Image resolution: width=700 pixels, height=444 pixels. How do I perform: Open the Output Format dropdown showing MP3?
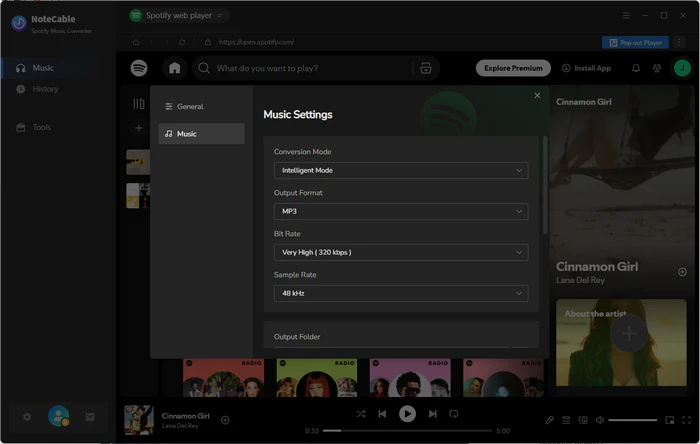pyautogui.click(x=401, y=211)
